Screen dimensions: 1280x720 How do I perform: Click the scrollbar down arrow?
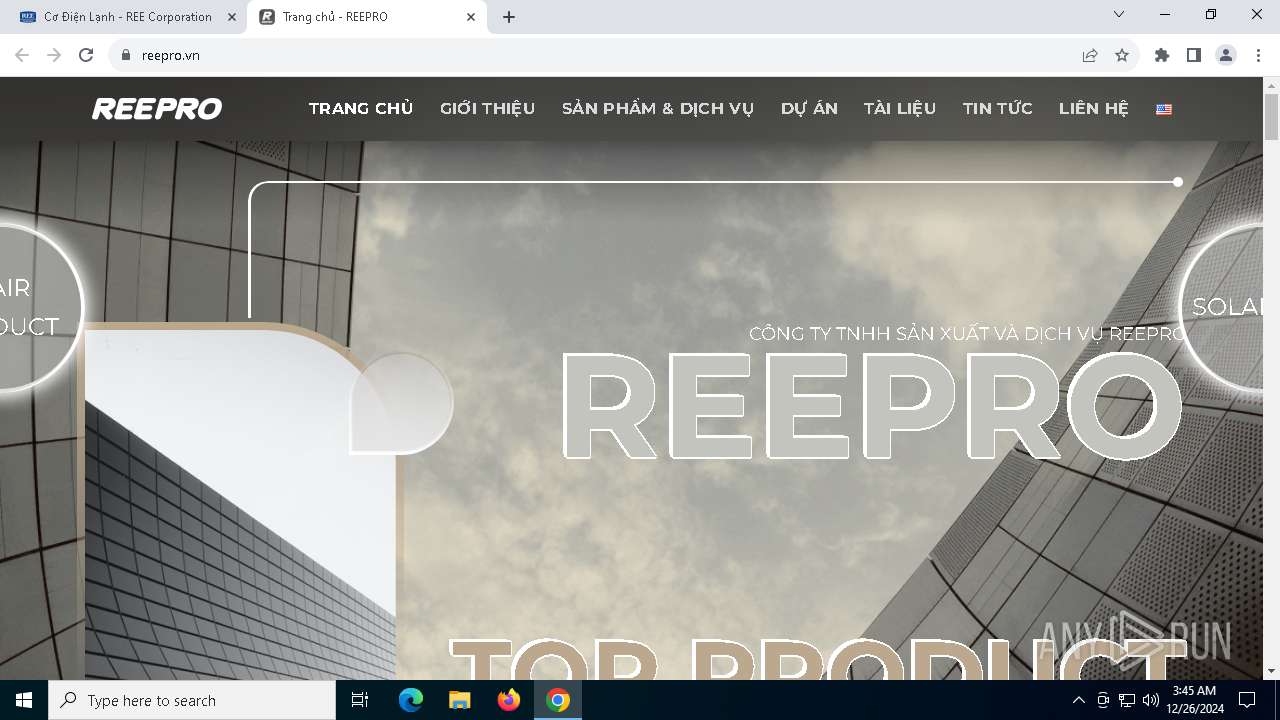point(1271,671)
